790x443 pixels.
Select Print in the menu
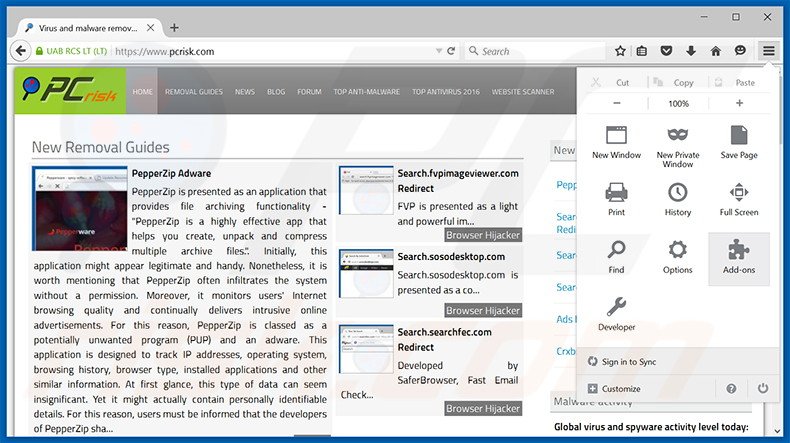click(616, 200)
